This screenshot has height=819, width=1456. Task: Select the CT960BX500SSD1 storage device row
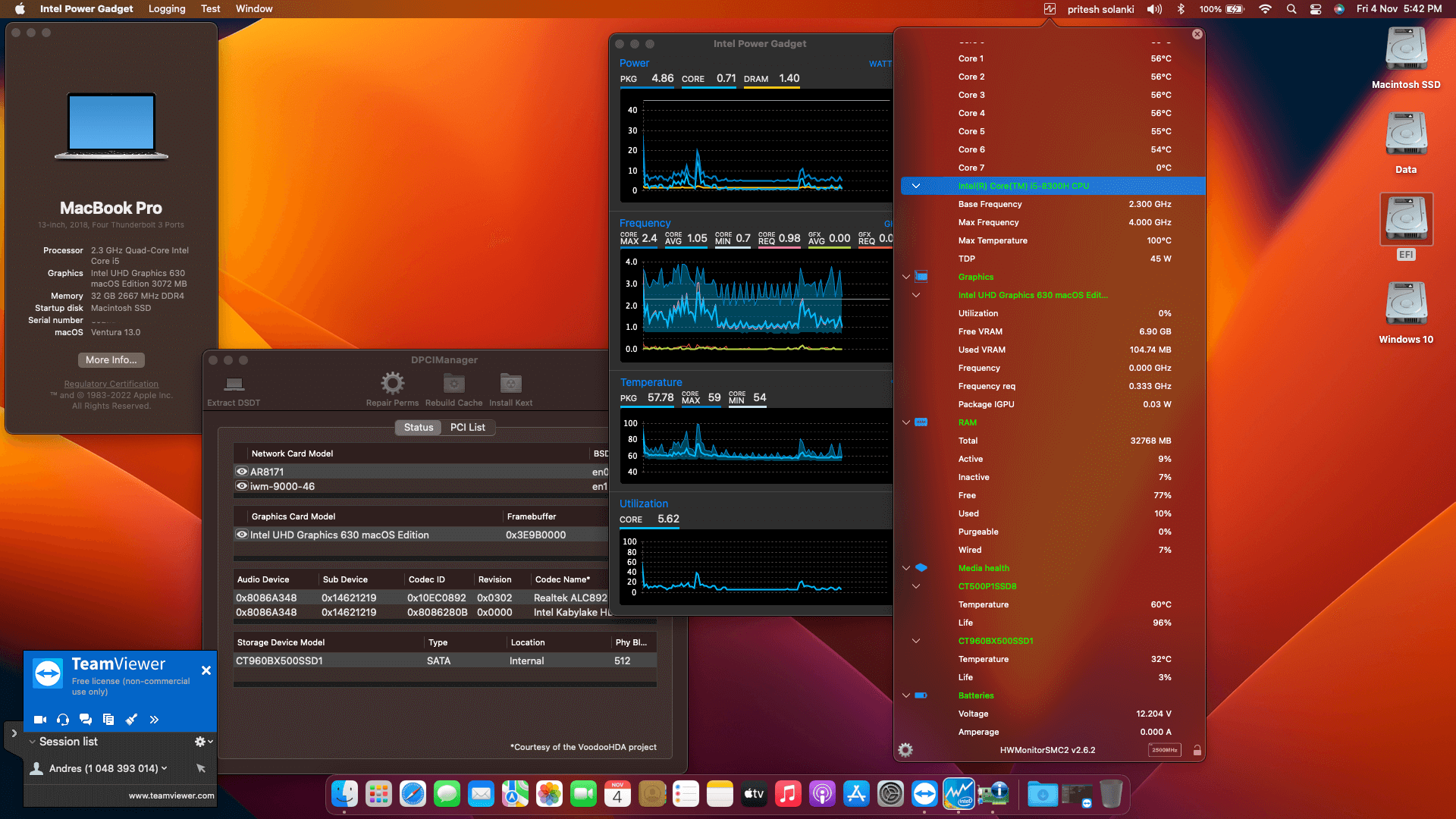(x=445, y=661)
